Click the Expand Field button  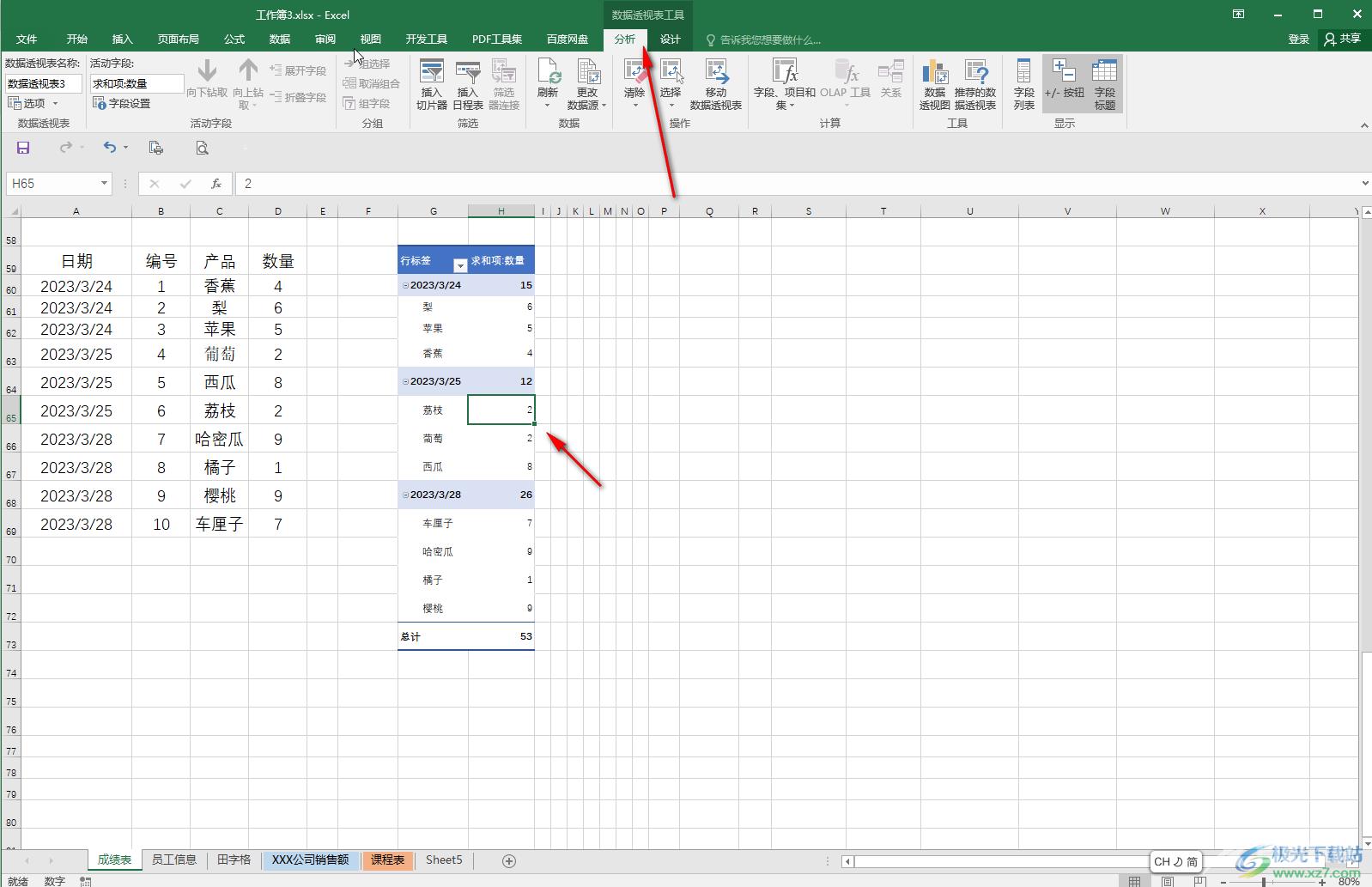click(299, 70)
